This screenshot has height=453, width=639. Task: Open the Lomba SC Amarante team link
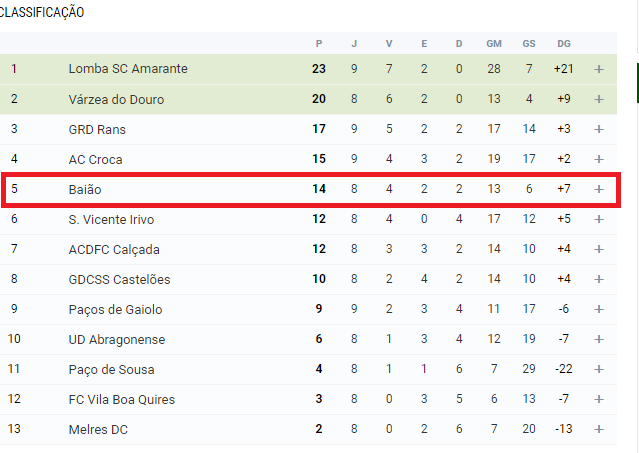coord(128,69)
